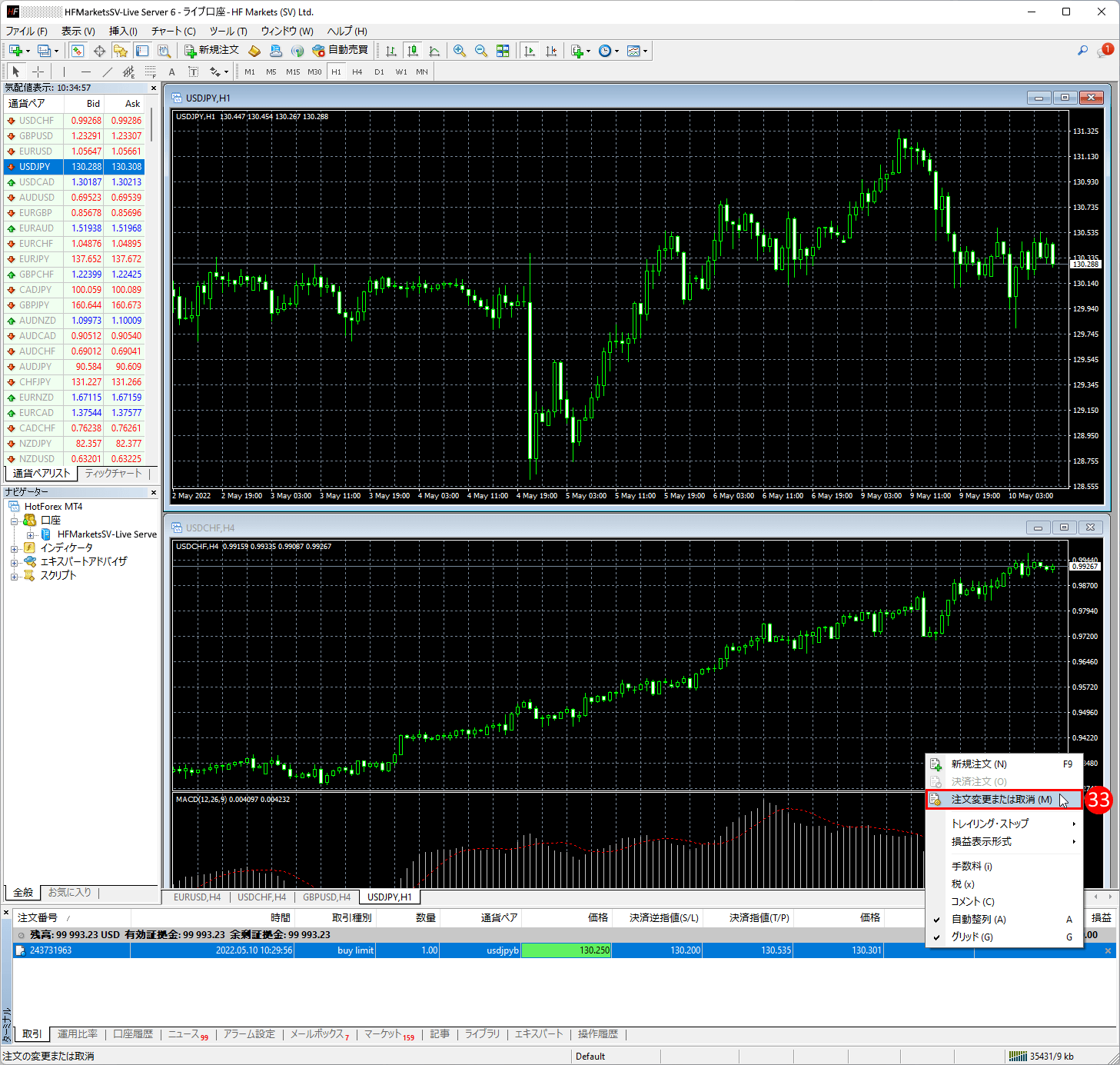Viewport: 1120px width, 1065px height.
Task: Draw a horizontal line tool
Action: (85, 72)
